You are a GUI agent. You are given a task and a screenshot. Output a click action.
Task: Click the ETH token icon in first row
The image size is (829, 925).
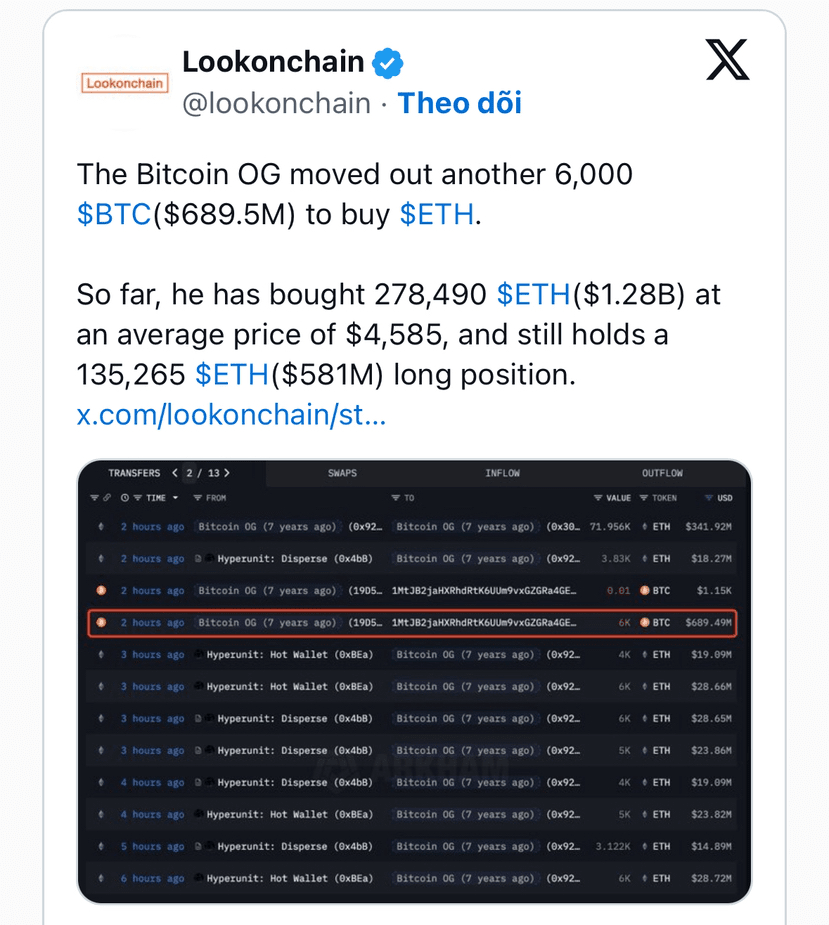(x=644, y=526)
